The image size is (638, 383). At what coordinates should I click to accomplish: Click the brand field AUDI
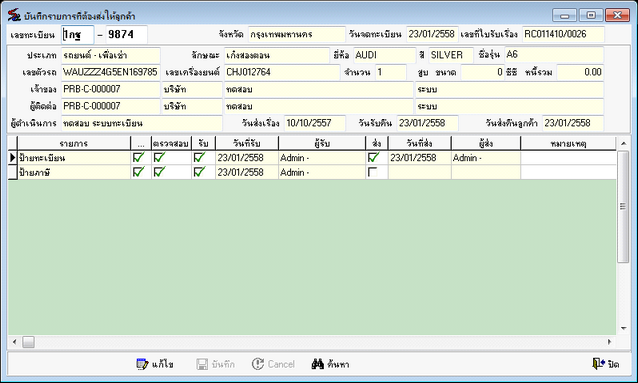[x=384, y=55]
